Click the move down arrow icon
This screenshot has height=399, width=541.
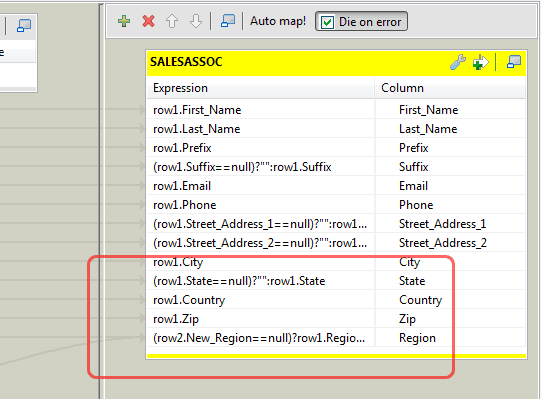[196, 21]
